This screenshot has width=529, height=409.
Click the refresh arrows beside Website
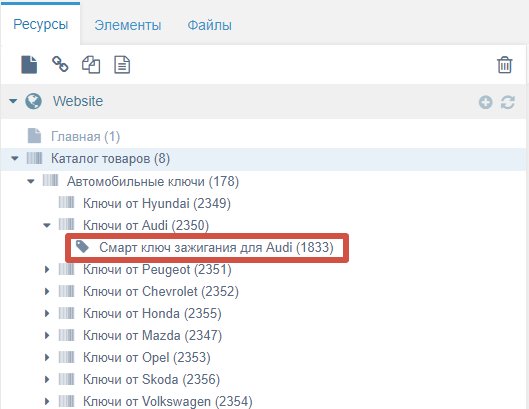(508, 102)
